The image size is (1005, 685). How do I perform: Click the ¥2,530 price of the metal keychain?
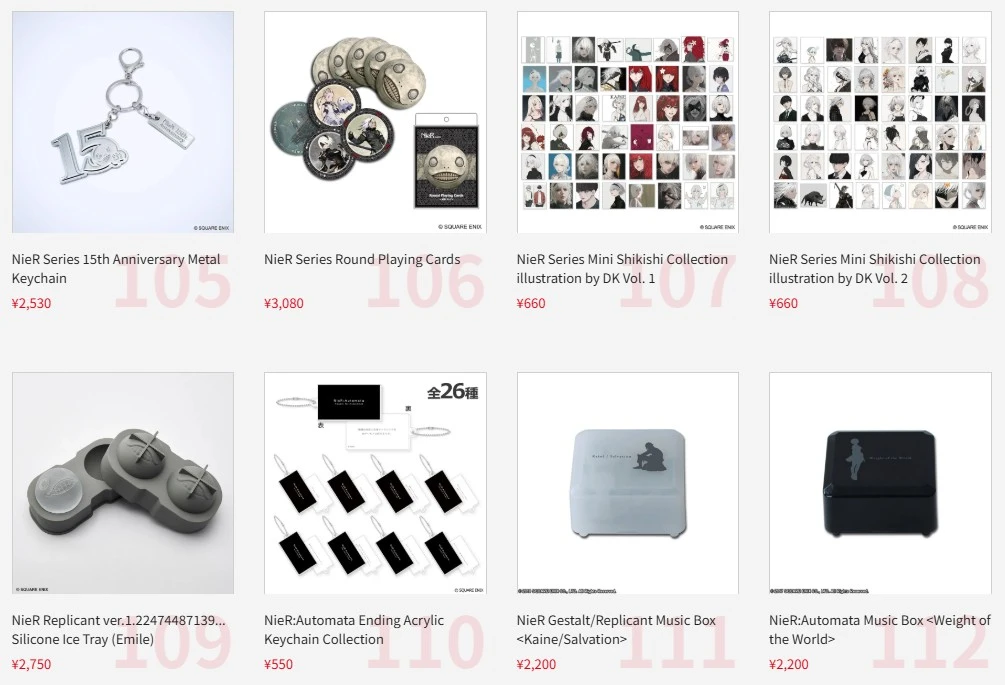click(31, 303)
